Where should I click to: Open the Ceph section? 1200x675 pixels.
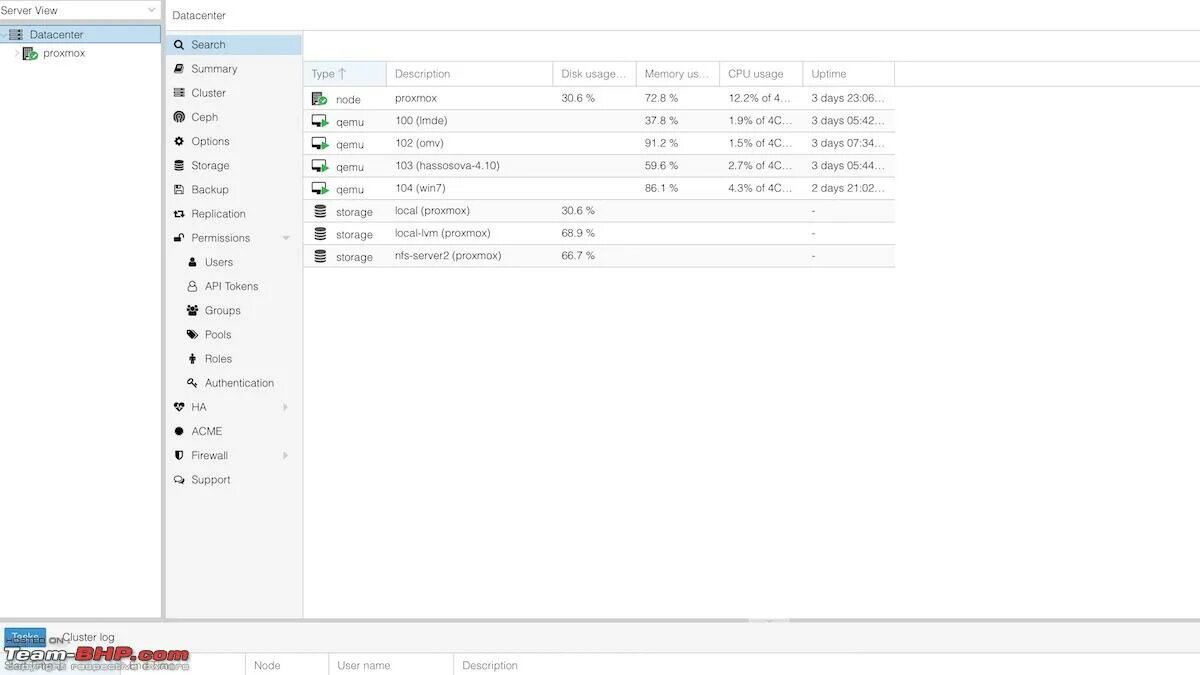click(x=233, y=117)
